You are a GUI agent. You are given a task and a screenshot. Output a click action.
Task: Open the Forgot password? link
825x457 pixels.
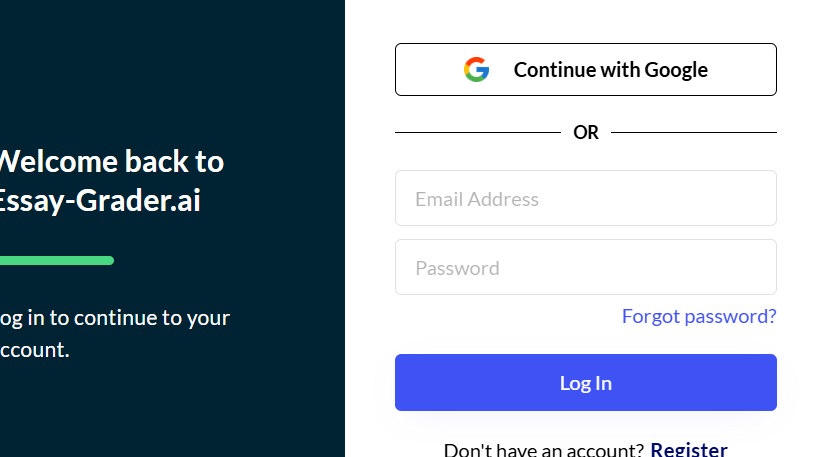pyautogui.click(x=698, y=316)
